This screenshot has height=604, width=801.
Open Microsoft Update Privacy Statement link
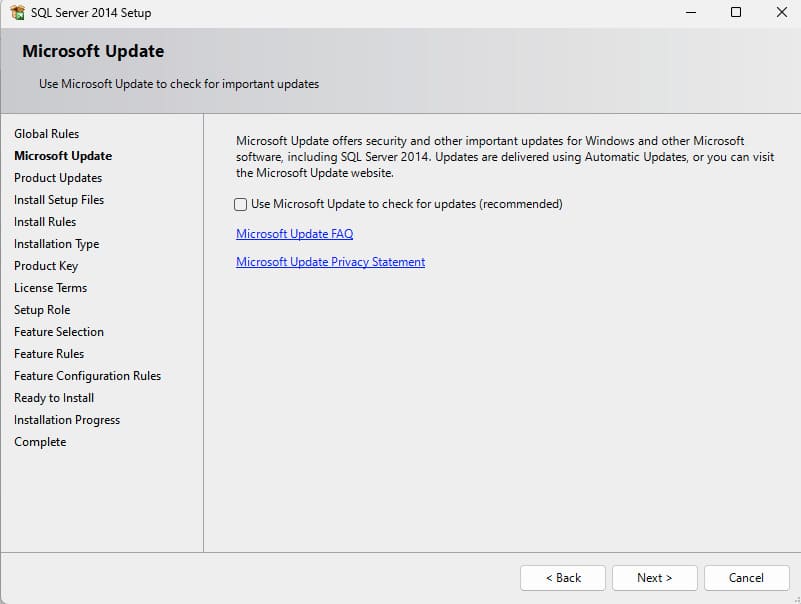[330, 262]
